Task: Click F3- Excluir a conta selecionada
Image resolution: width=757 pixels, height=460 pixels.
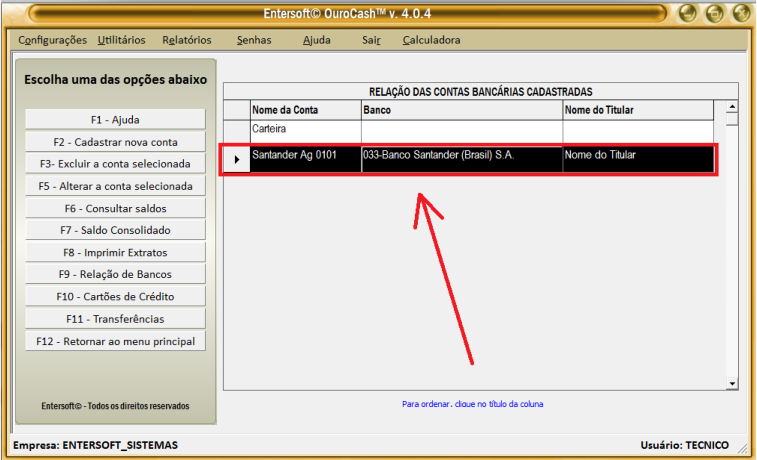Action: click(x=115, y=164)
